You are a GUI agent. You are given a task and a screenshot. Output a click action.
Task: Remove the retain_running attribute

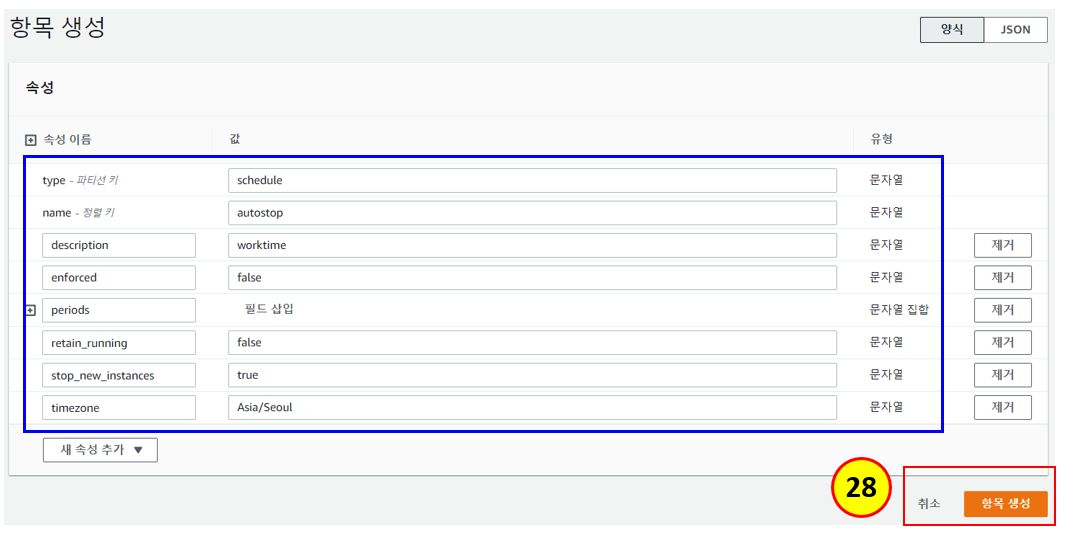click(x=1003, y=342)
